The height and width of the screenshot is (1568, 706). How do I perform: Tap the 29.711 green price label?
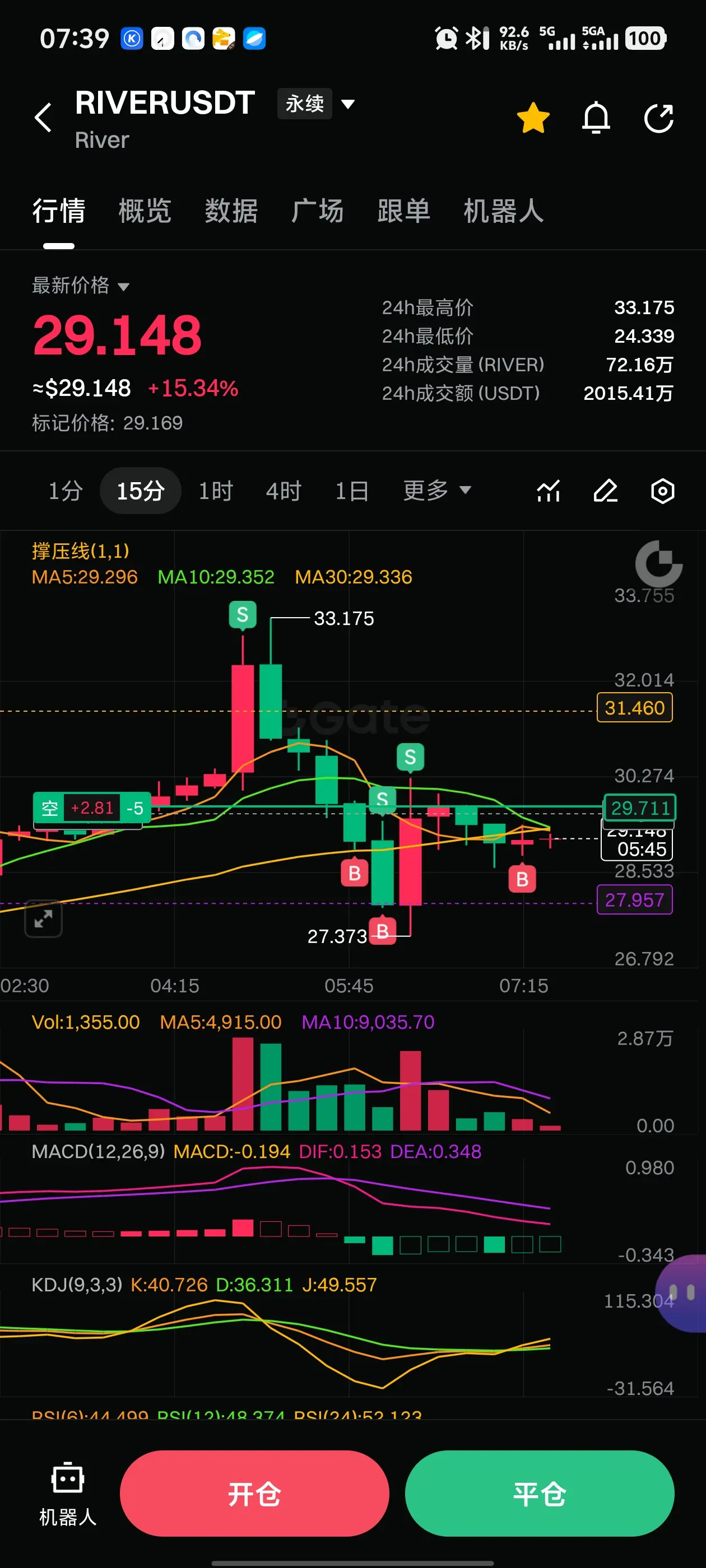(640, 808)
